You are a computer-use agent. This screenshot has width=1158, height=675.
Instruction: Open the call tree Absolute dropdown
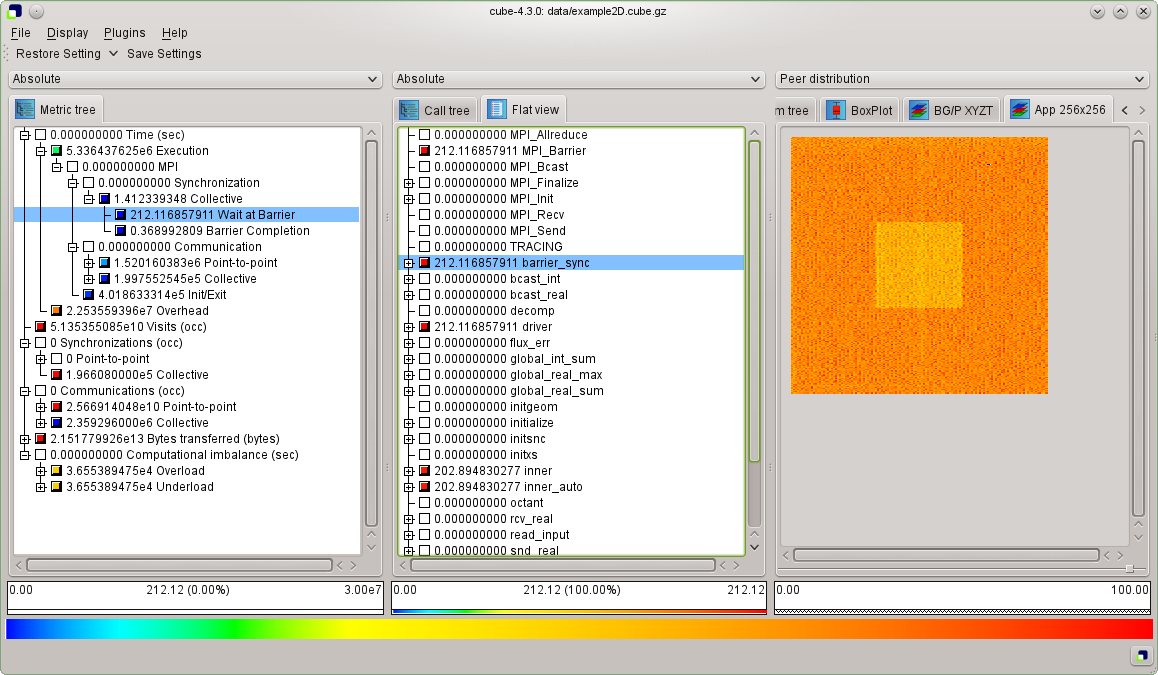tap(578, 79)
